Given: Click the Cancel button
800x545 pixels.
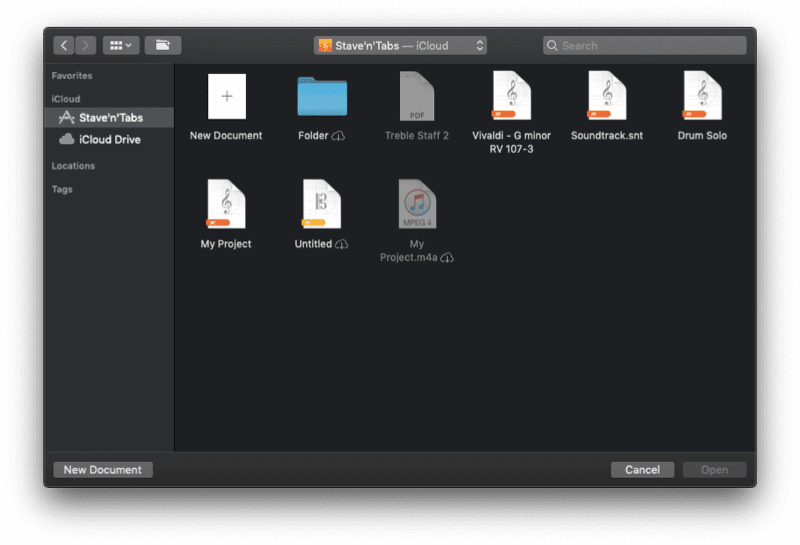Looking at the screenshot, I should 642,470.
